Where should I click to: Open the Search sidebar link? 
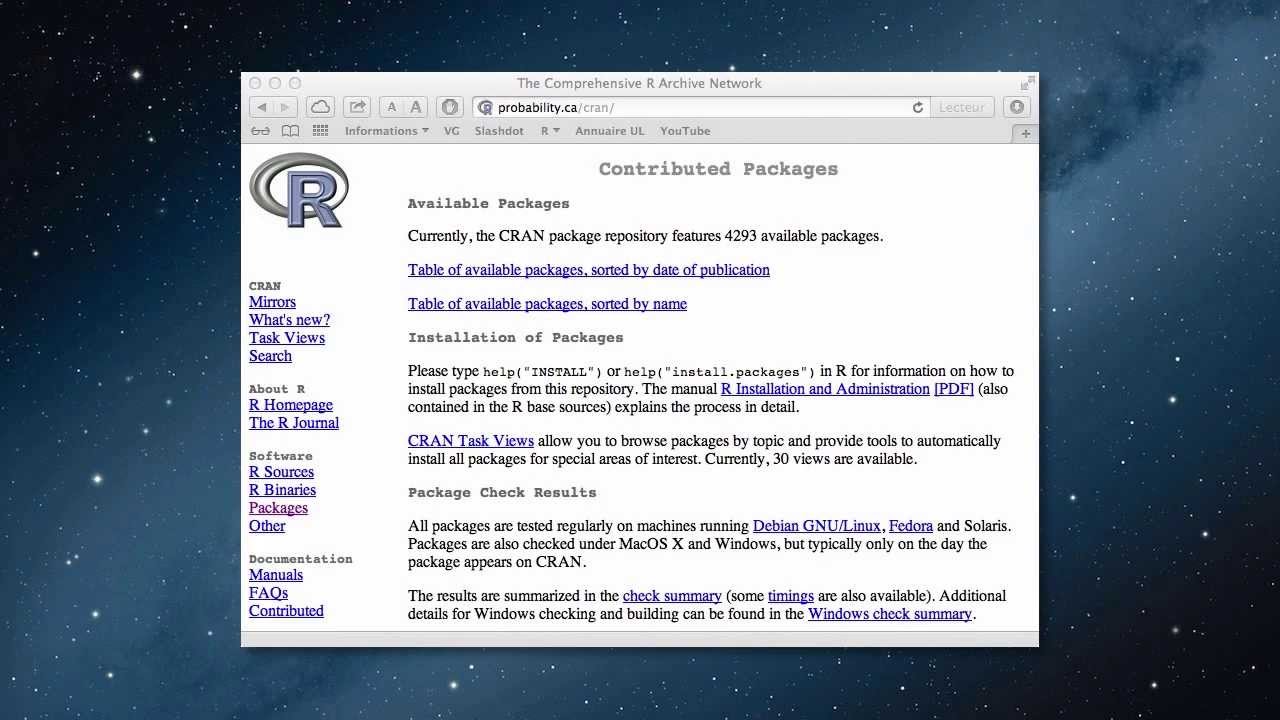pyautogui.click(x=270, y=356)
